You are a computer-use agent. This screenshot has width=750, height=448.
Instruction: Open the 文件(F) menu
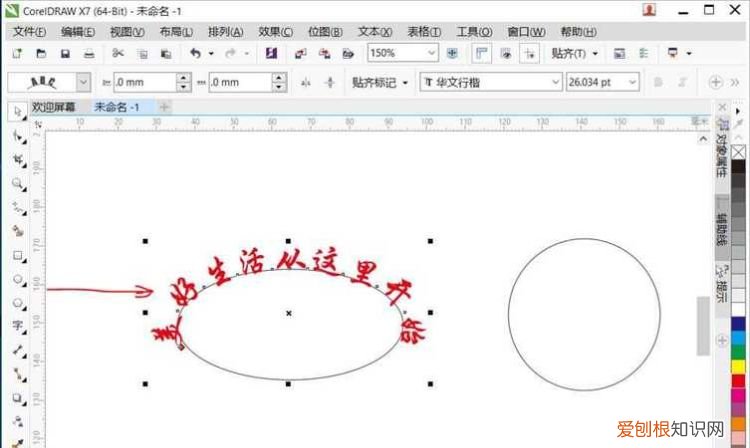30,32
